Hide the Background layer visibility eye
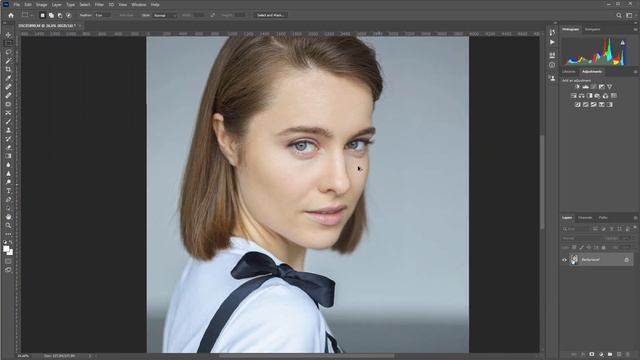This screenshot has height=360, width=640. coord(565,260)
